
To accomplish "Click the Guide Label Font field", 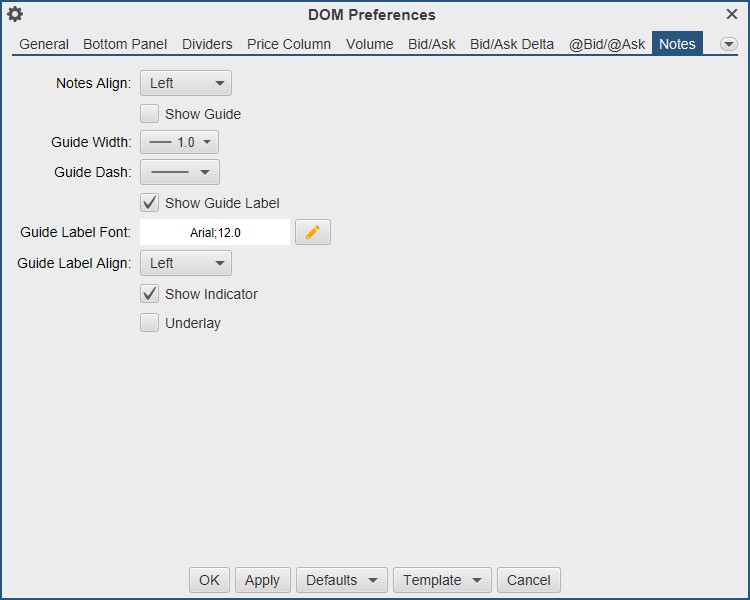I will pyautogui.click(x=215, y=233).
